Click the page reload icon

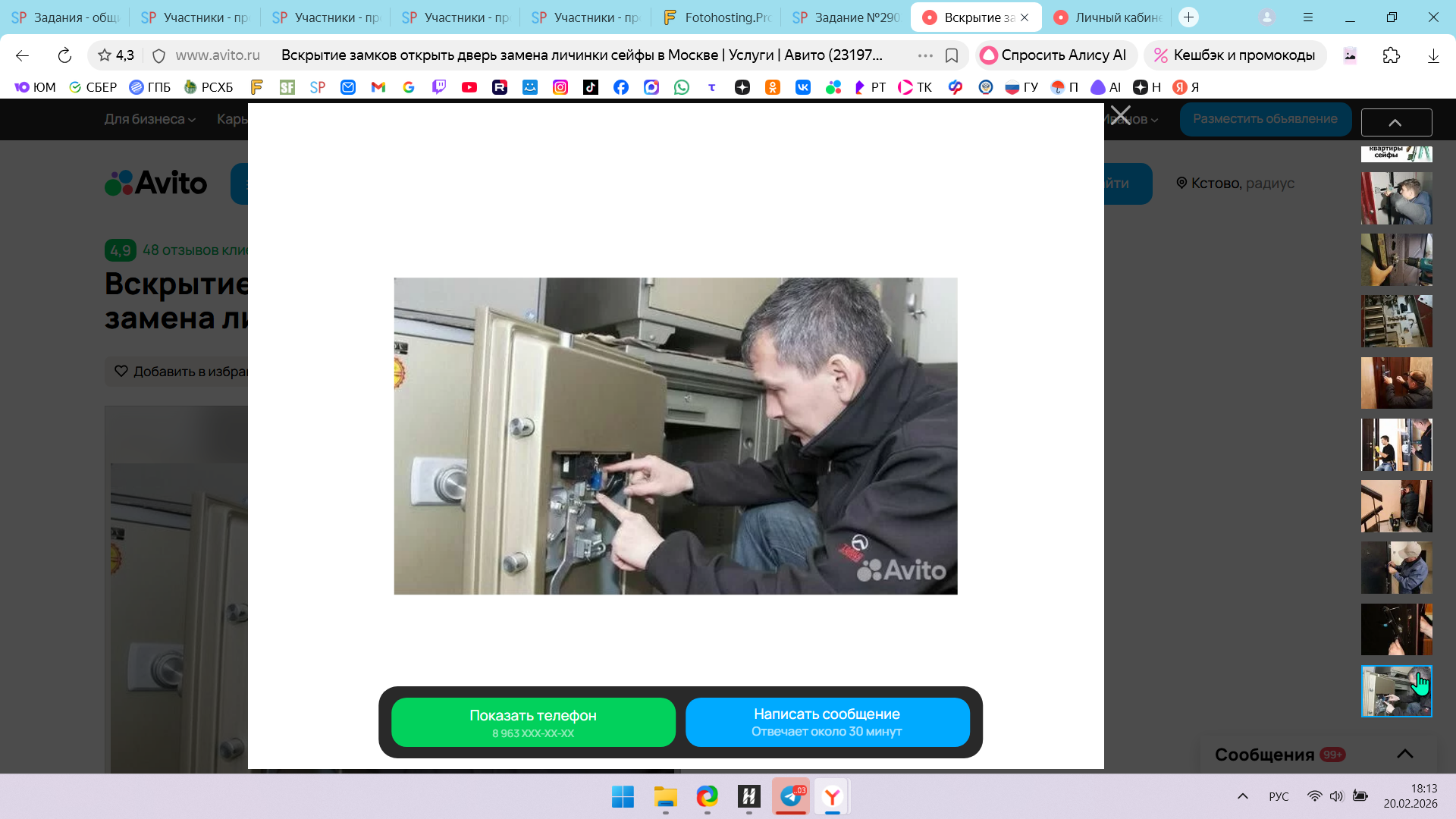[64, 55]
